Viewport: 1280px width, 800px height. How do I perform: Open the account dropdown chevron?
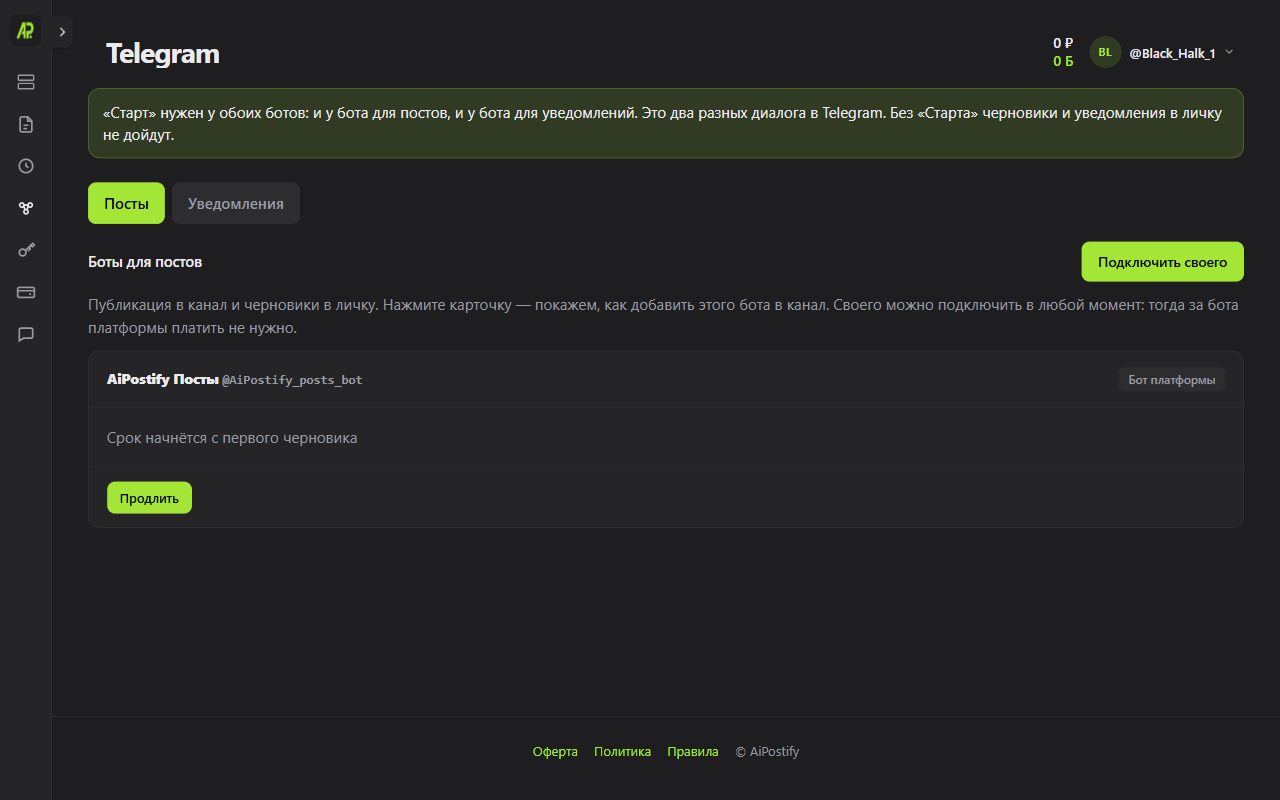(1229, 52)
